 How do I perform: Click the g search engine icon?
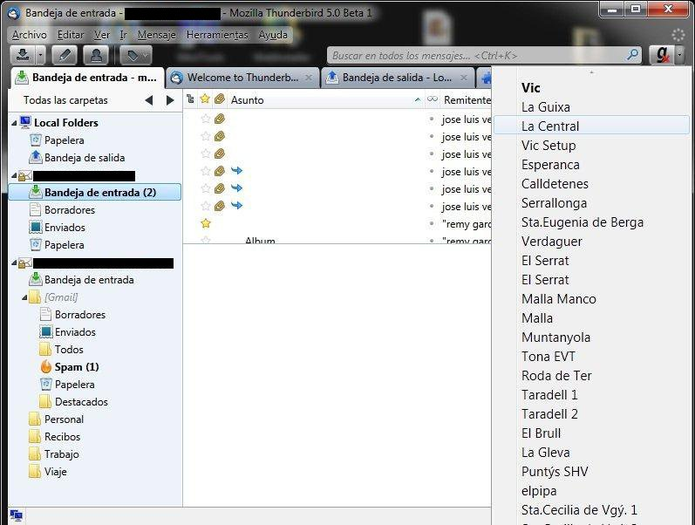coord(662,55)
